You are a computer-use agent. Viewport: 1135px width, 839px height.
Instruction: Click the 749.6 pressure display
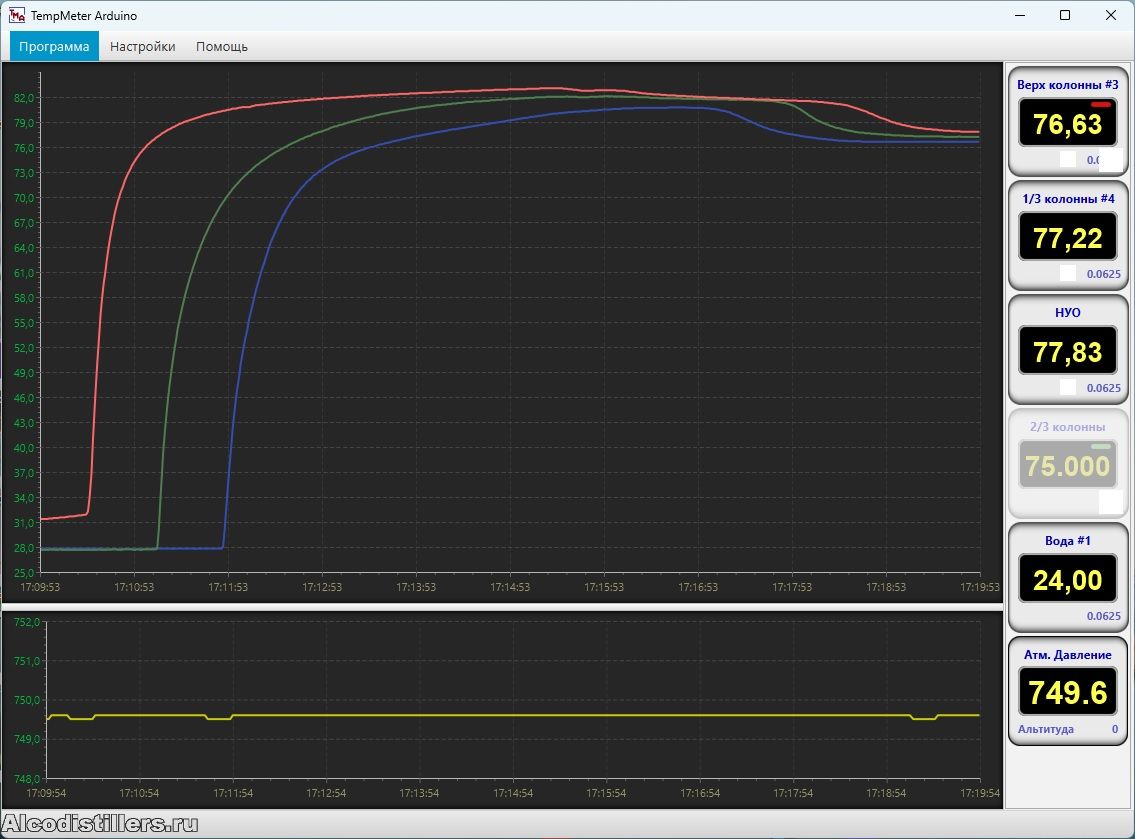(x=1068, y=692)
